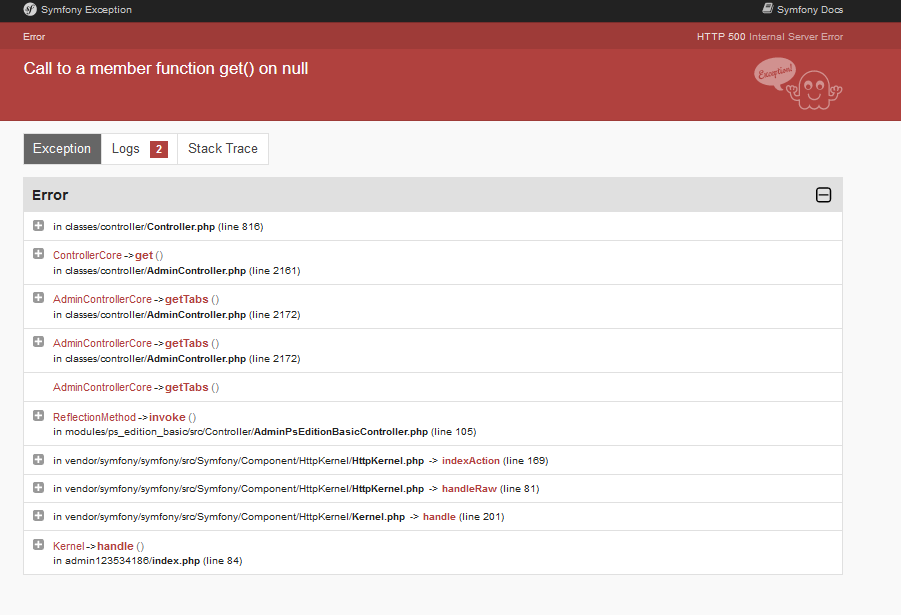Click the admin123534186/index.php file path

[x=132, y=561]
